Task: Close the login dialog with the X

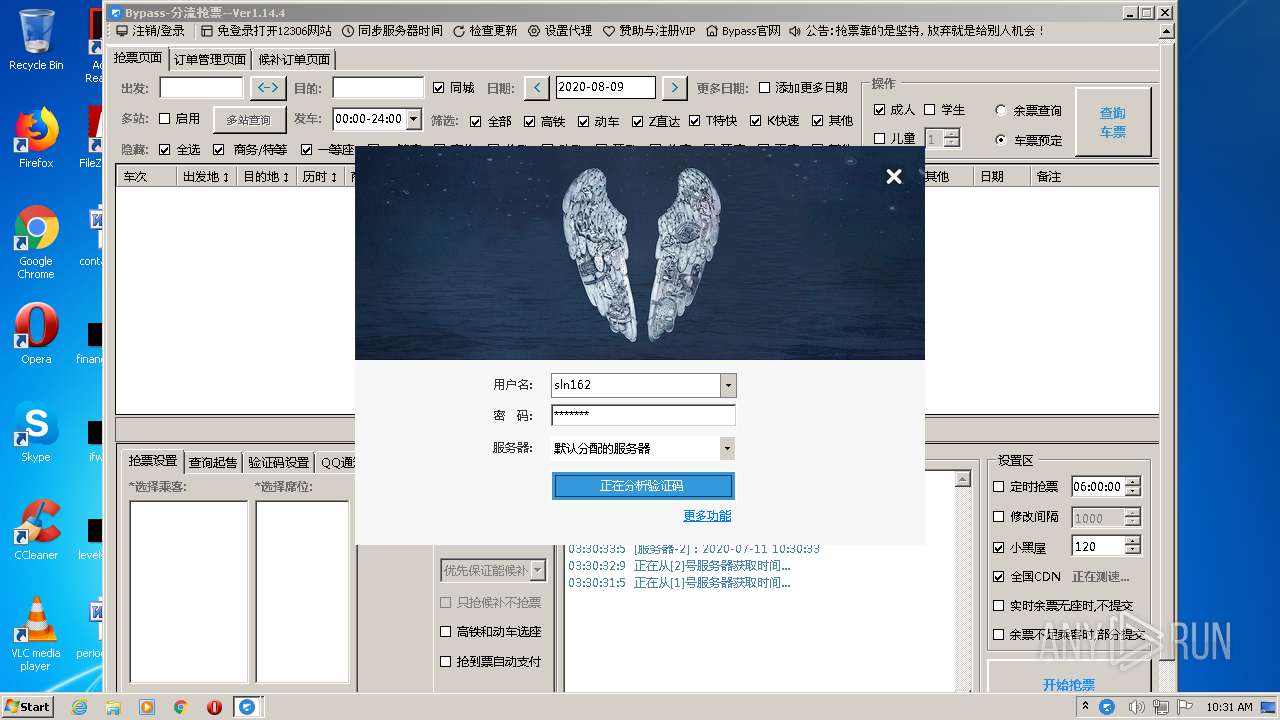Action: (x=894, y=176)
